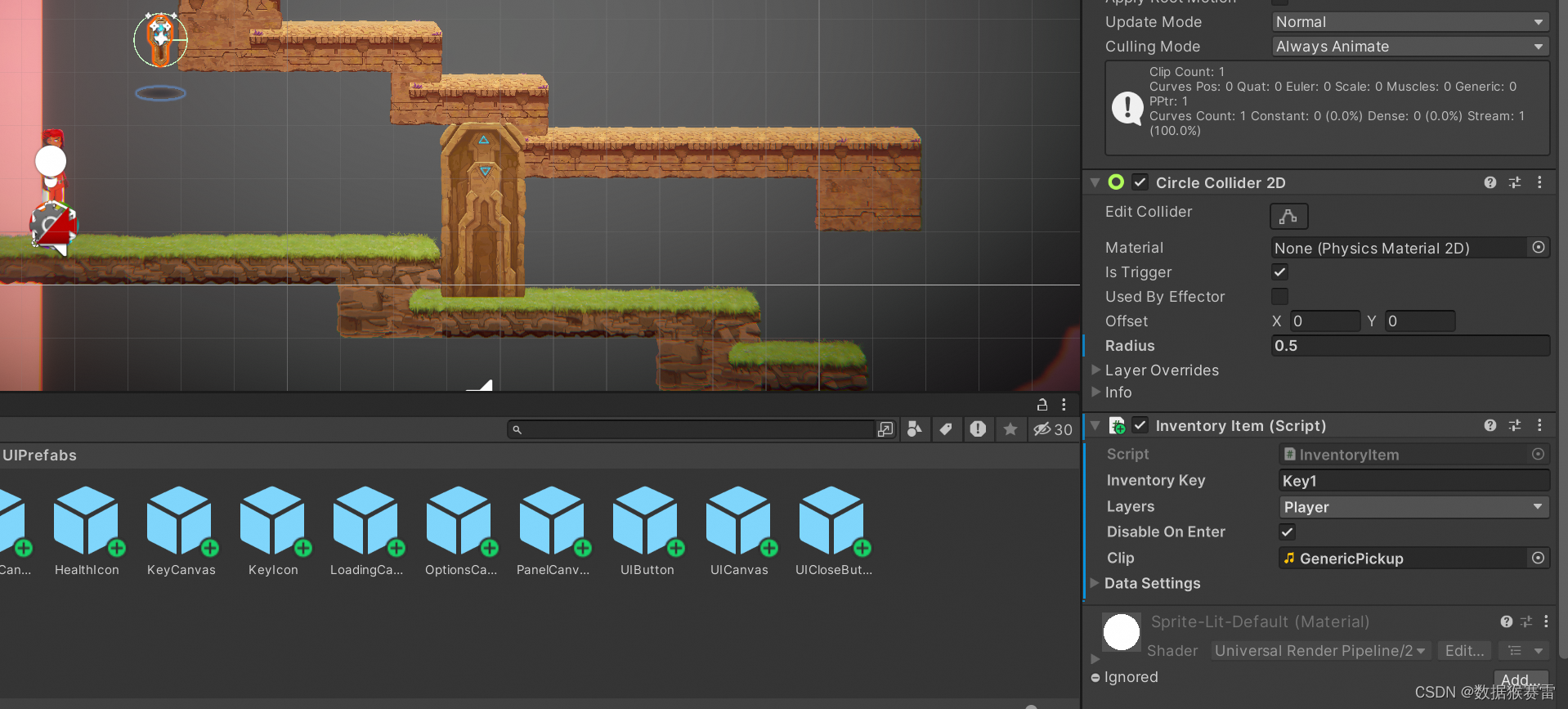Viewport: 1568px width, 709px height.
Task: Select the stone door object in Scene
Action: pos(483,209)
